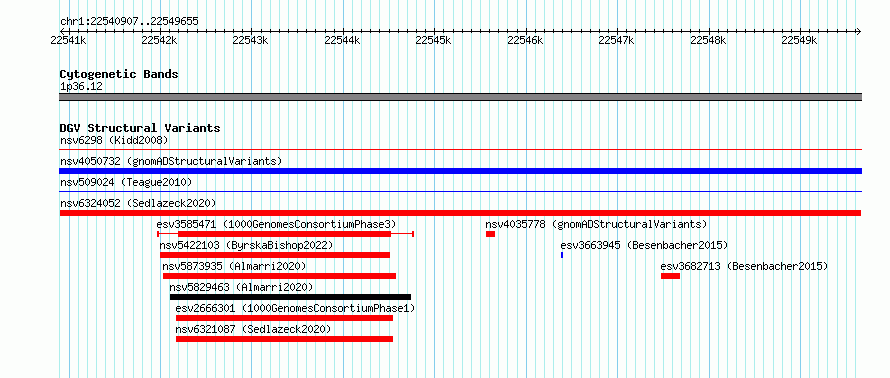The height and width of the screenshot is (378, 890).
Task: Select the thin red nsv6298 variant line
Action: (x=460, y=150)
